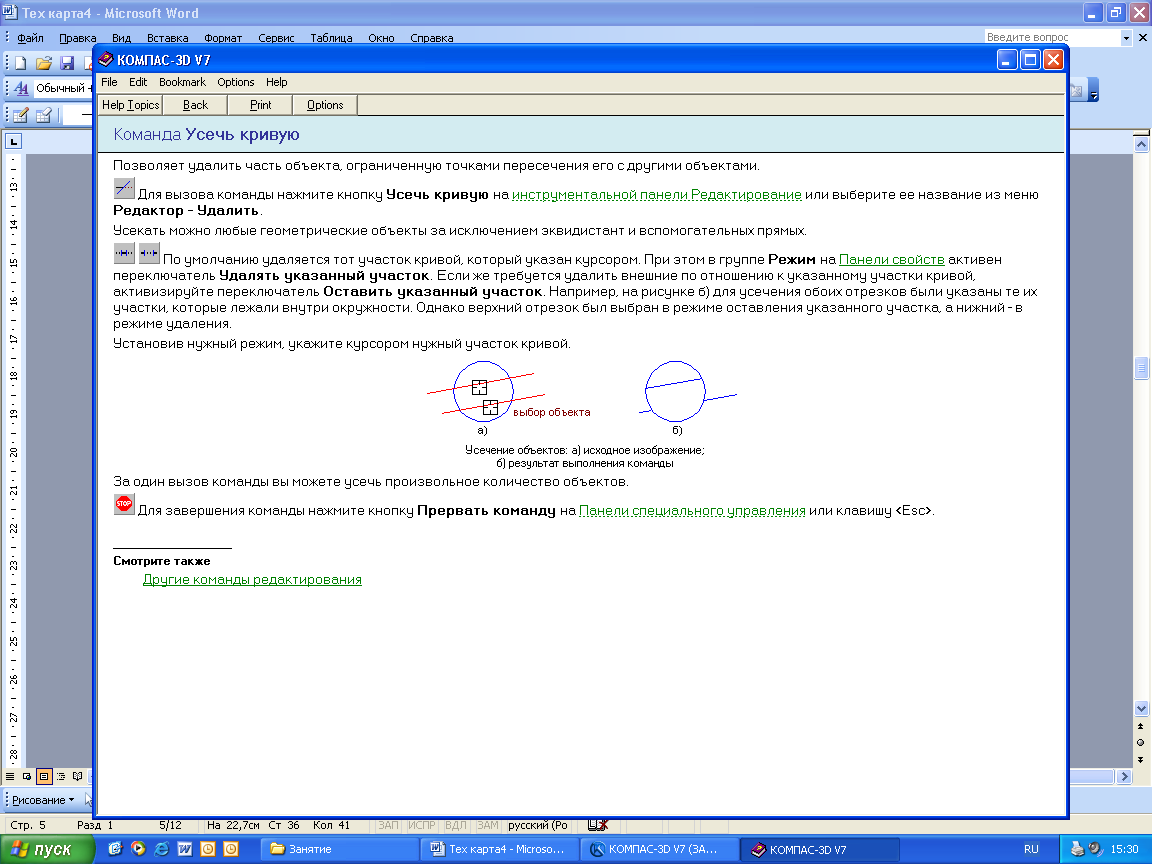The width and height of the screenshot is (1152, 864).
Task: Toggle ЗАП macro recording indicator in status bar
Action: (389, 825)
